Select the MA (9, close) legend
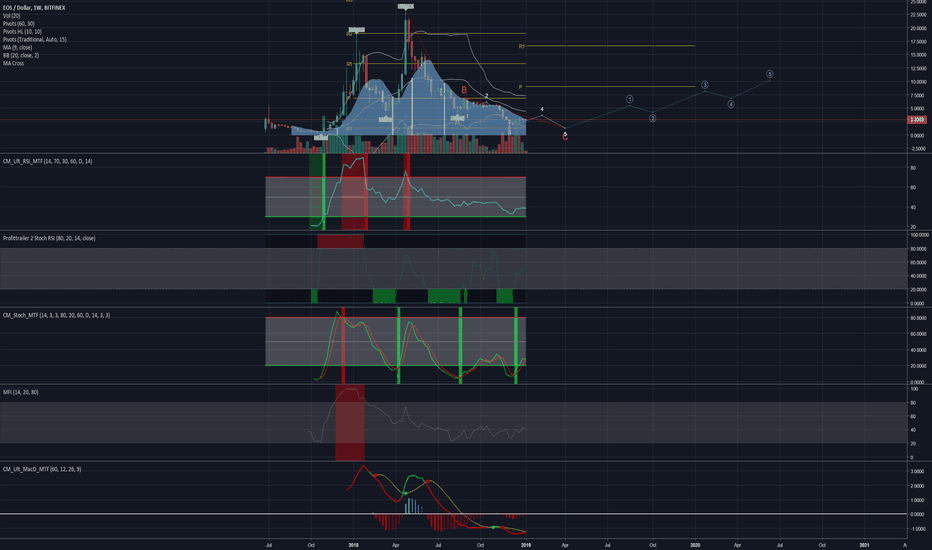 click(x=17, y=47)
